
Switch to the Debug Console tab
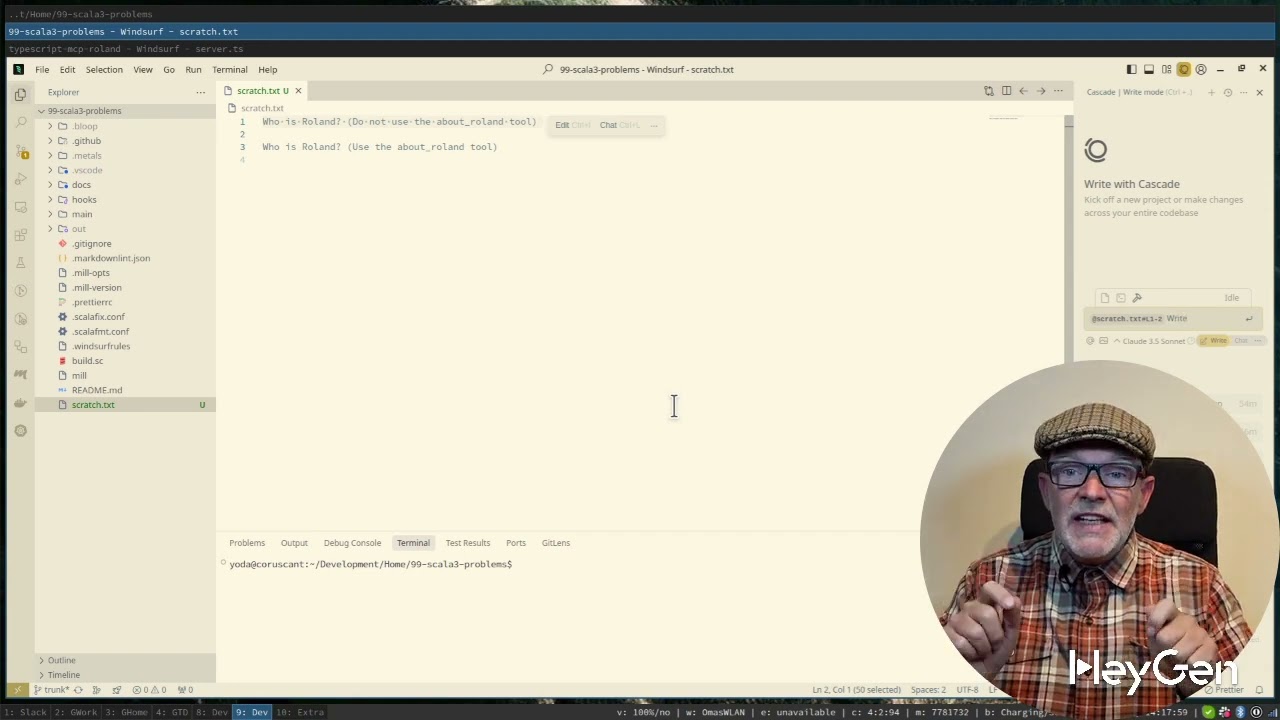(x=352, y=543)
